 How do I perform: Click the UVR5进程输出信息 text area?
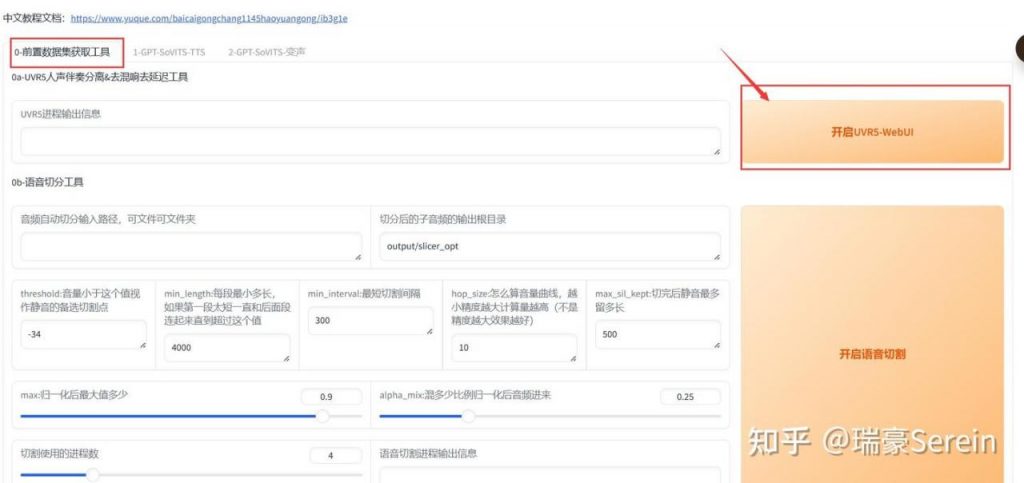370,141
